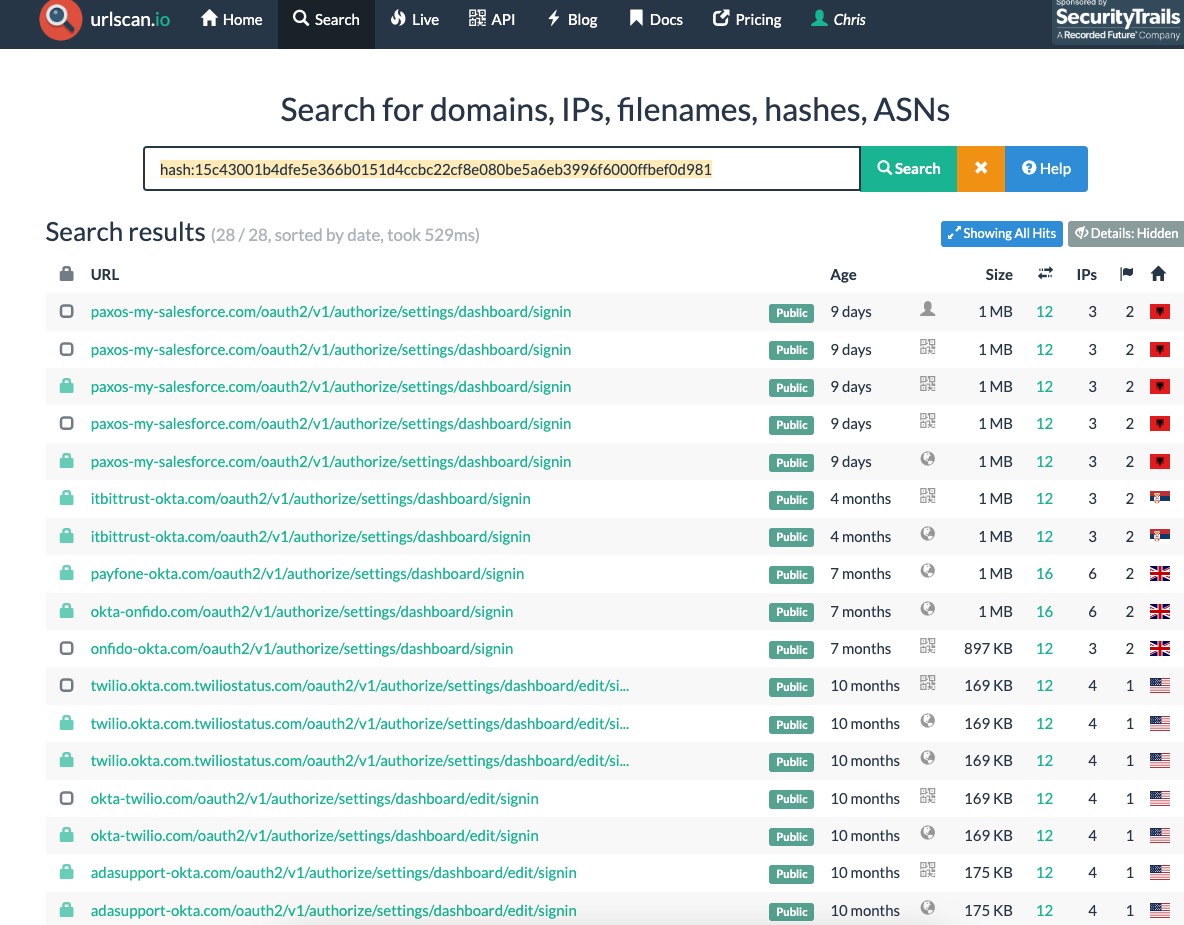Open the Live navigation item

(415, 20)
